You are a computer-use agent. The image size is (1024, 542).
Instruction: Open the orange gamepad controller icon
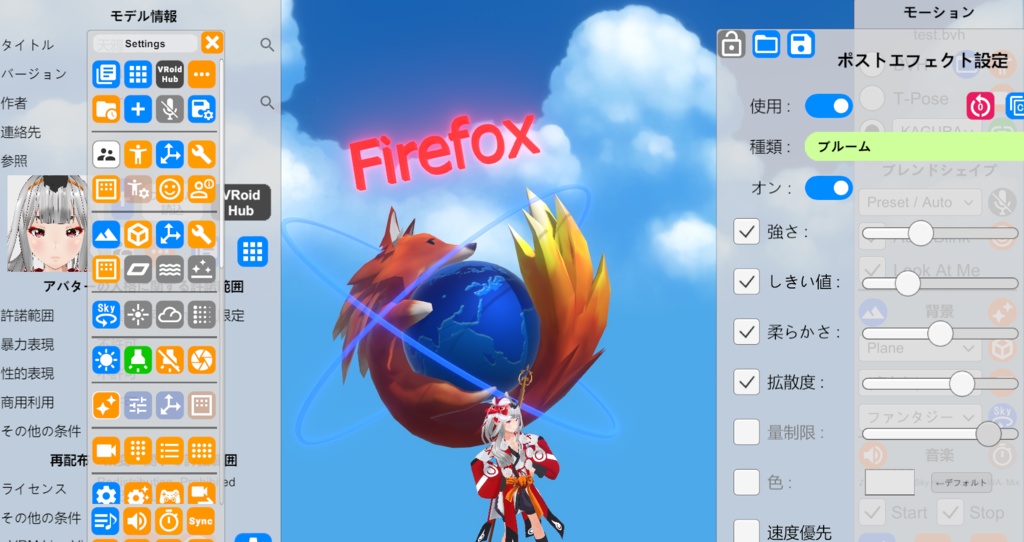(170, 495)
